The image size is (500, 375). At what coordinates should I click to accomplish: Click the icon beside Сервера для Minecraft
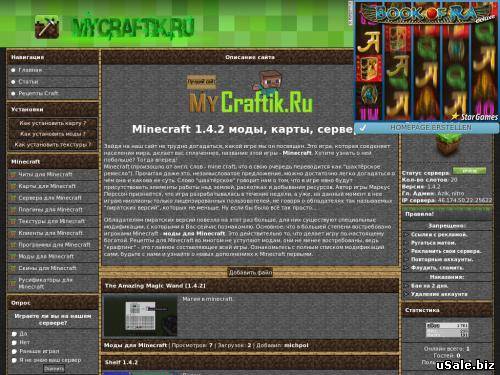point(13,198)
